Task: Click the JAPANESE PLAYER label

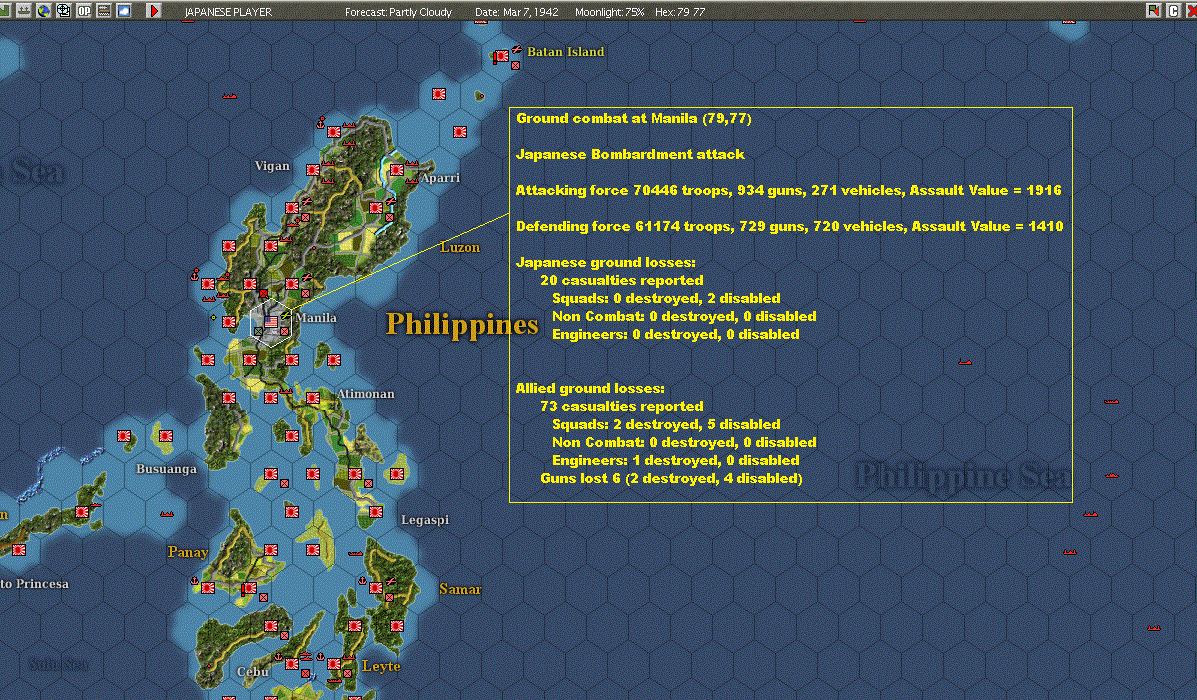Action: pyautogui.click(x=228, y=12)
